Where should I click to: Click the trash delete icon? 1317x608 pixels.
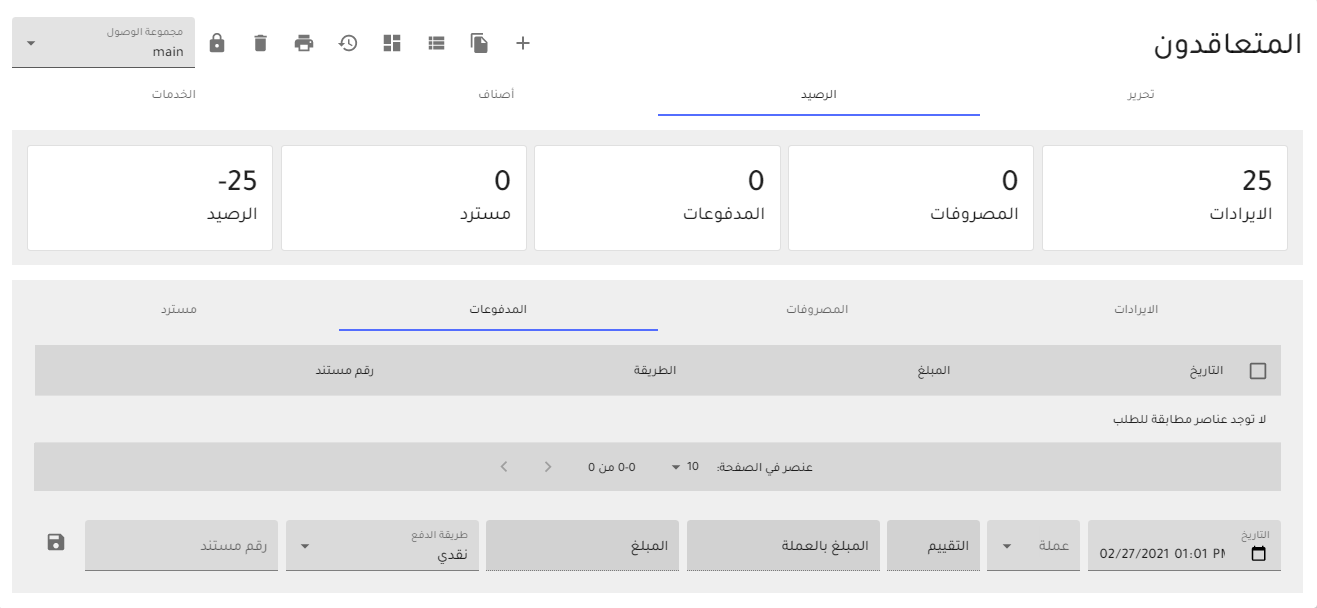click(x=260, y=43)
